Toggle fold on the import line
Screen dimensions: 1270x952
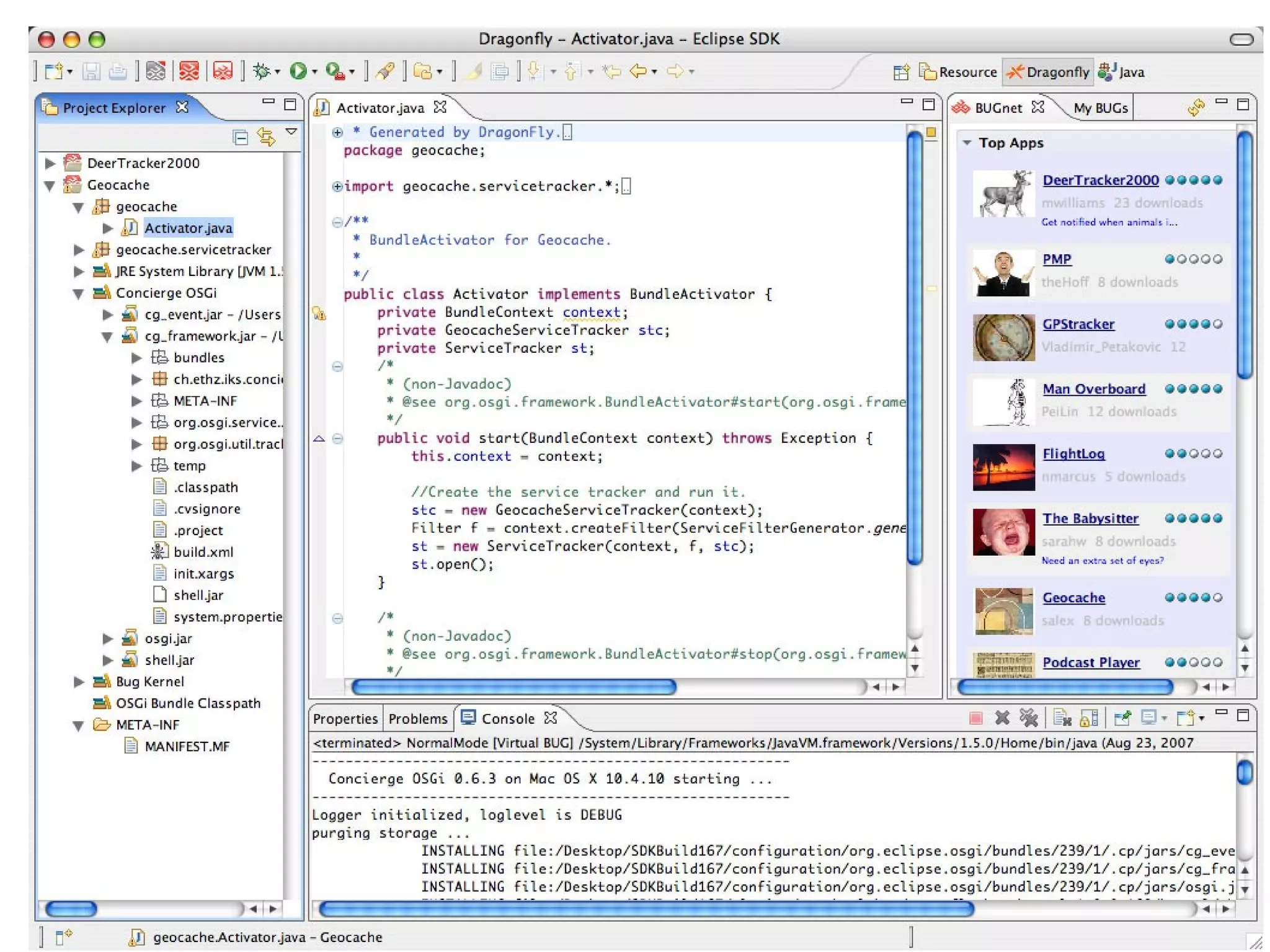(x=337, y=186)
